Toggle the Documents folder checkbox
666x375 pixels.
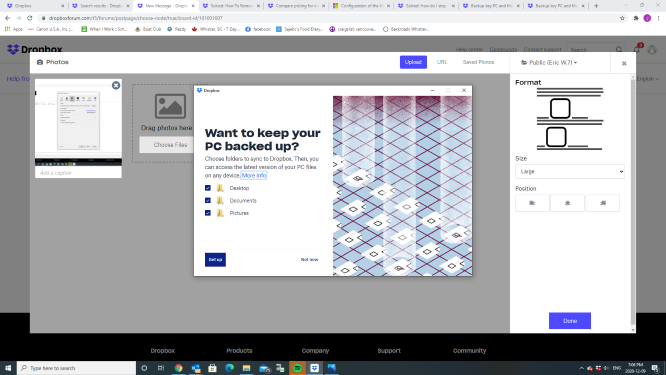208,200
